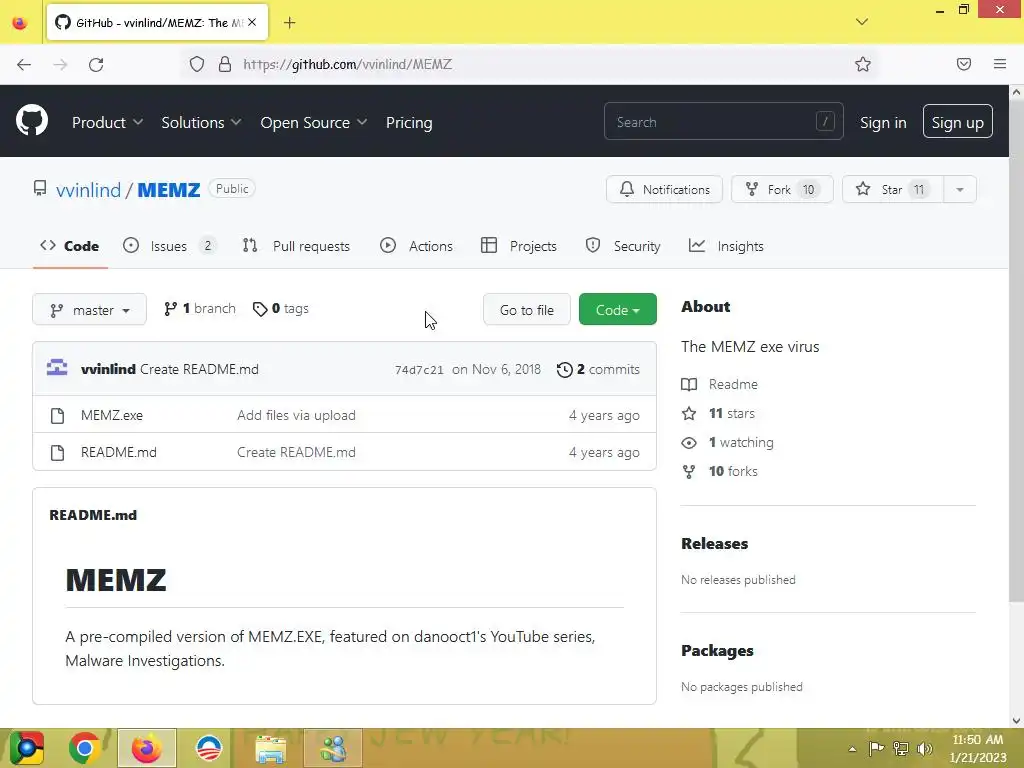Select the Code tab

(x=70, y=246)
